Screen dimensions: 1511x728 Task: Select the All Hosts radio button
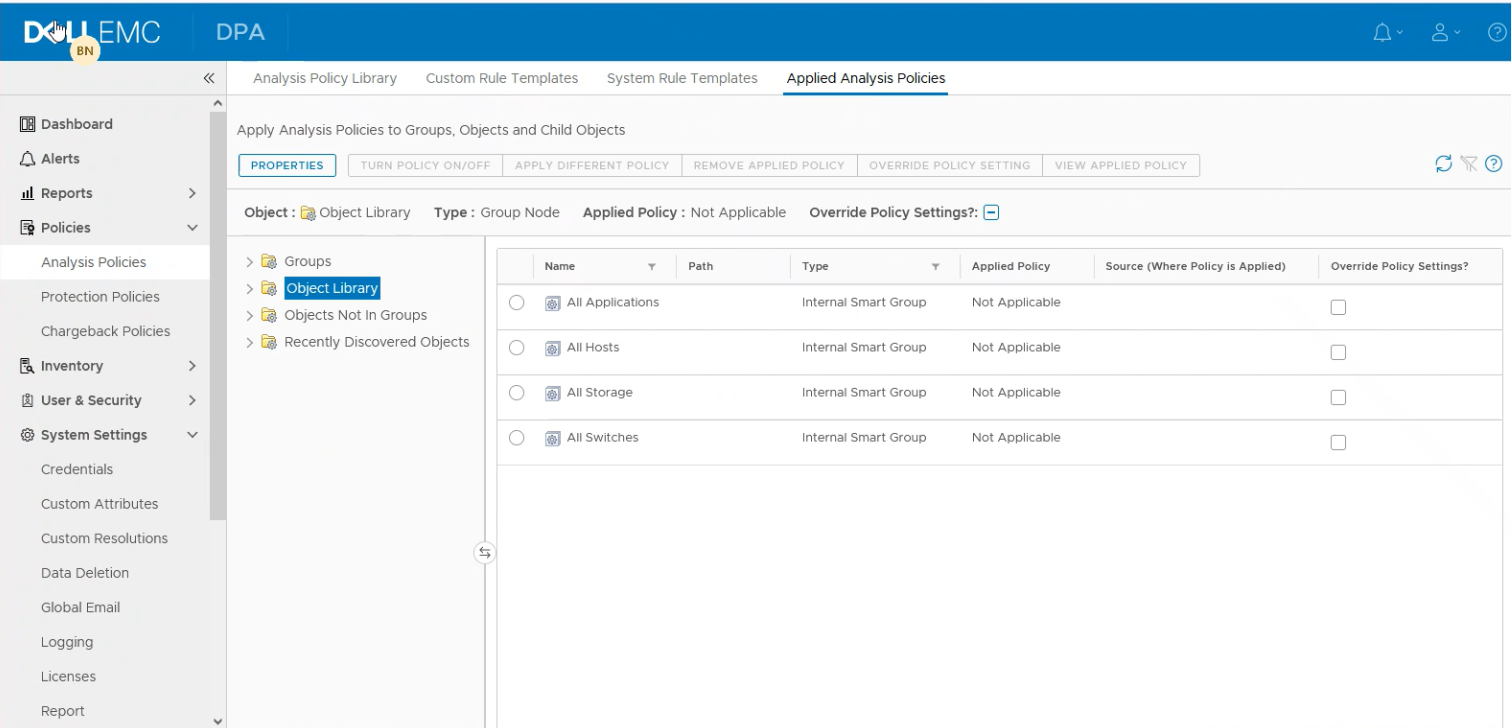pos(516,347)
